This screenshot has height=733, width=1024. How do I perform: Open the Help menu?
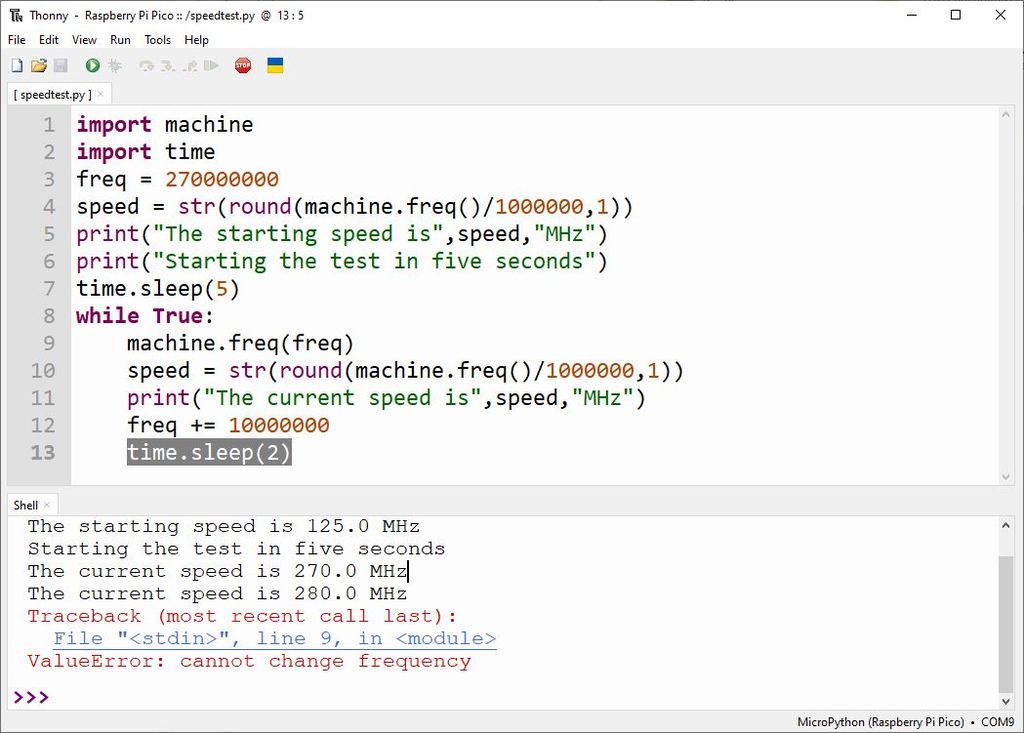point(196,40)
